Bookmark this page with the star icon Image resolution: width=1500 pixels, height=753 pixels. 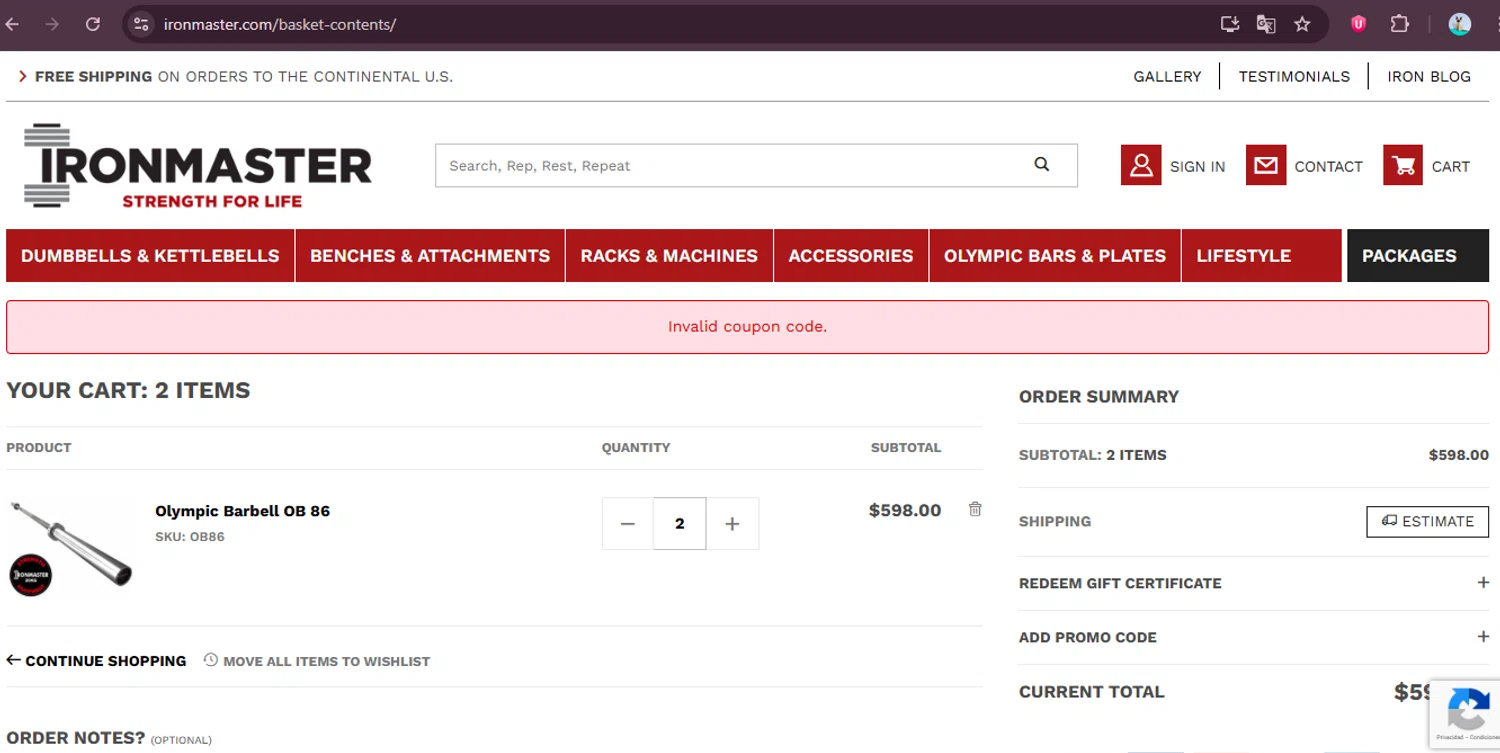(1302, 24)
